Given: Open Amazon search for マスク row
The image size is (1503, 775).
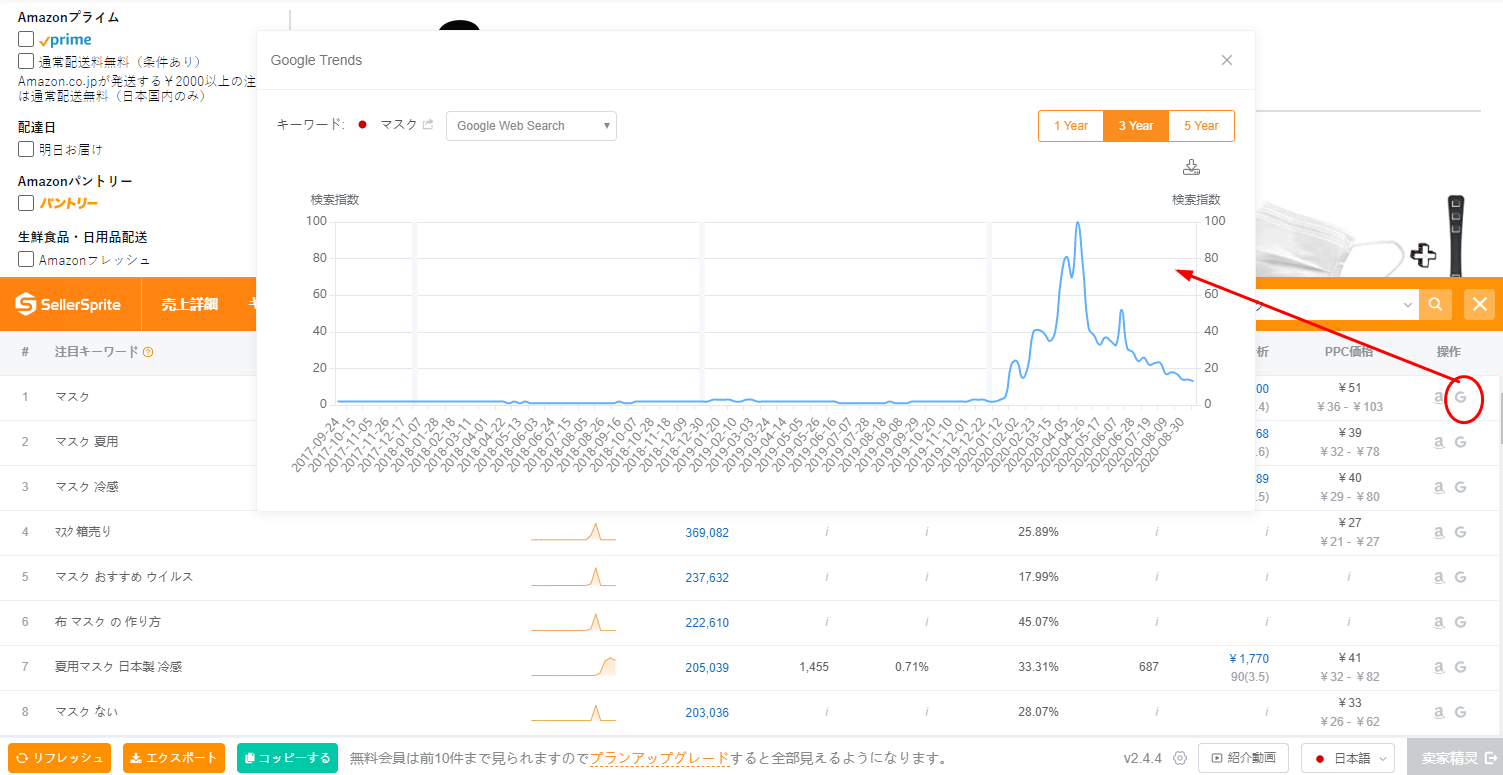Looking at the screenshot, I should [1438, 397].
